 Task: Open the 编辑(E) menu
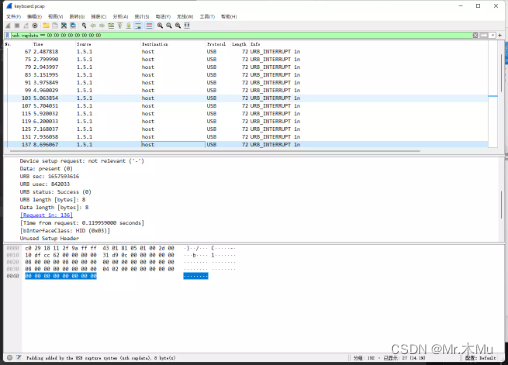tap(34, 17)
